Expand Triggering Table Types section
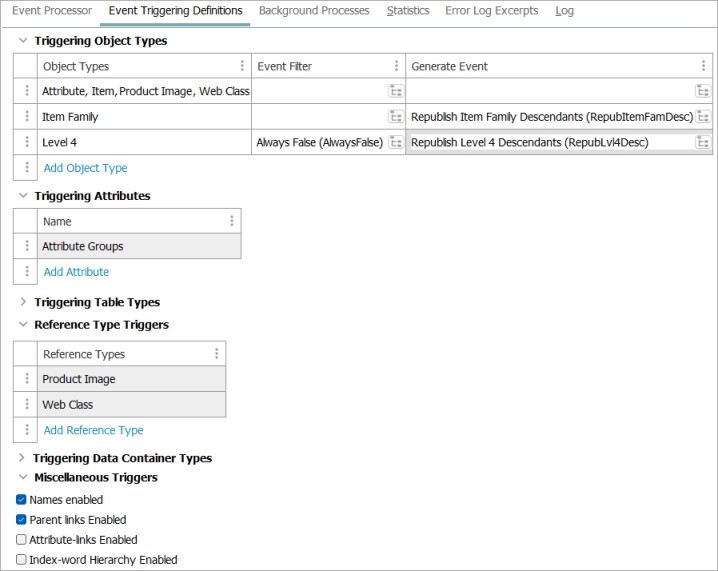The image size is (718, 571). click(22, 302)
